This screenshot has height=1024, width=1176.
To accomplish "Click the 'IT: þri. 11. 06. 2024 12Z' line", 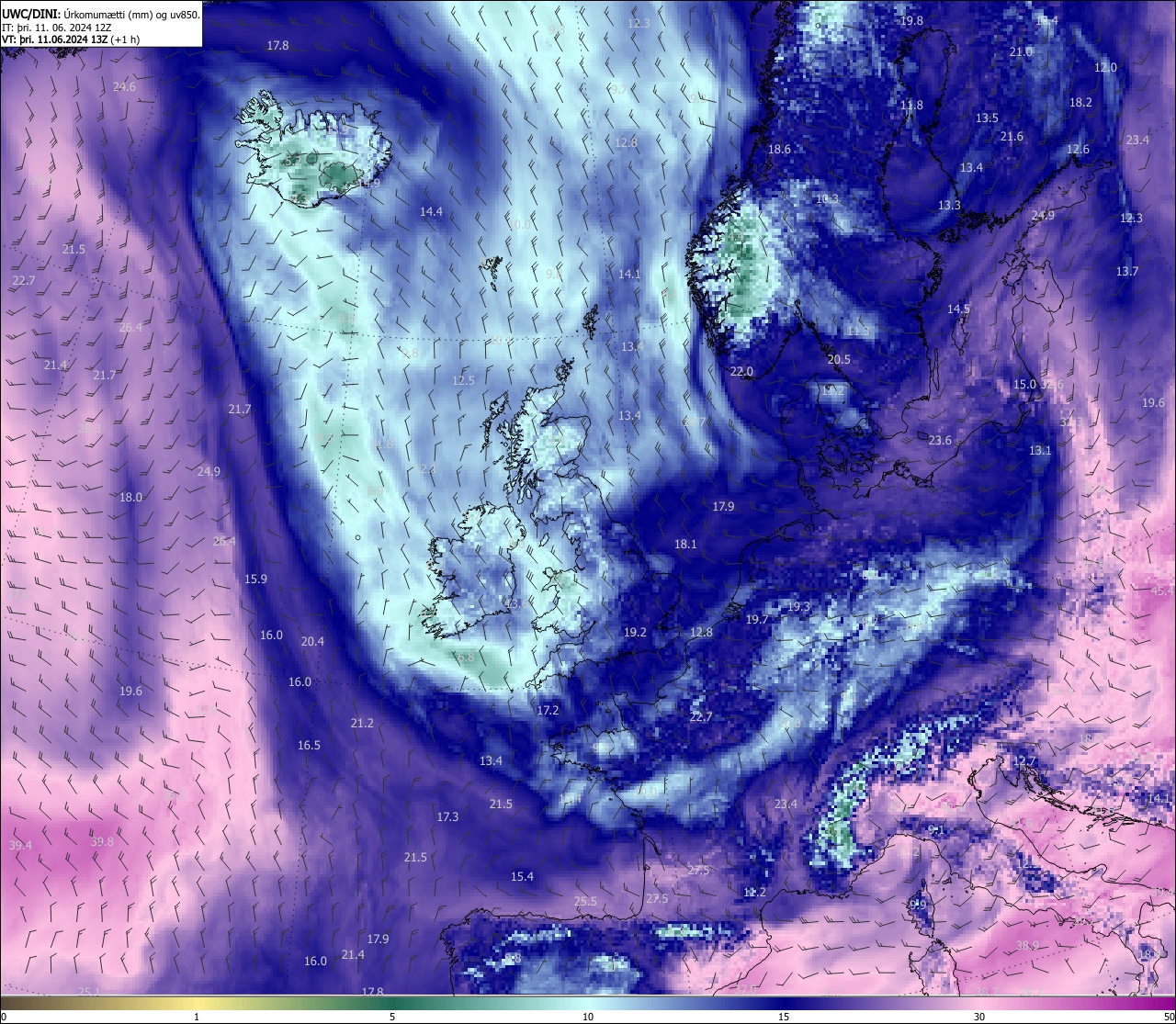I will (x=57, y=28).
